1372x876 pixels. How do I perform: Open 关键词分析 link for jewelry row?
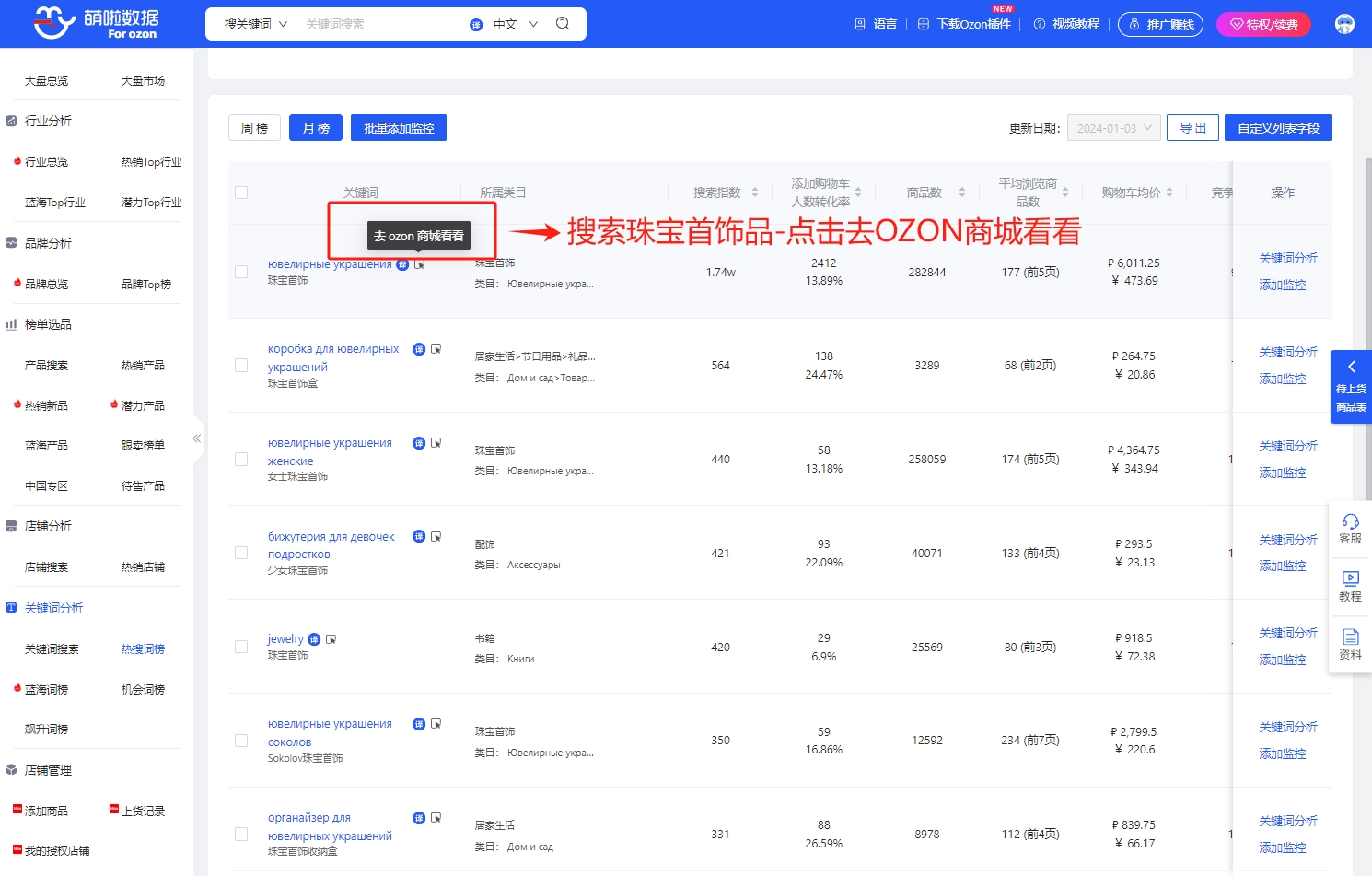tap(1288, 634)
